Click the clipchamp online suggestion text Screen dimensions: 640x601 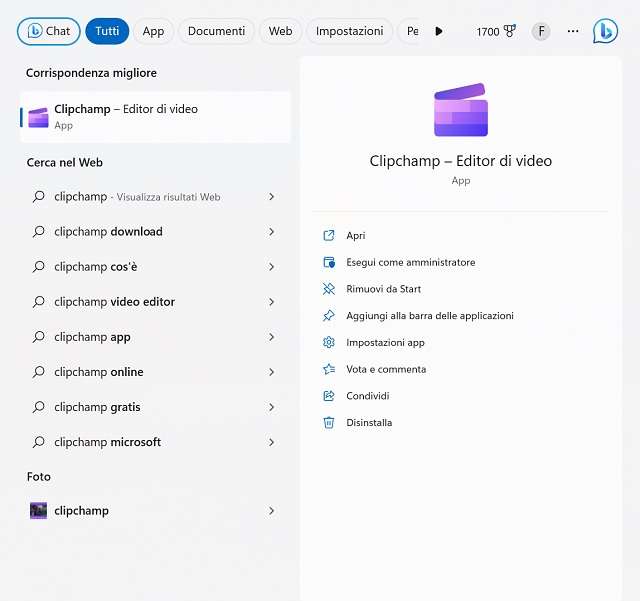click(99, 372)
